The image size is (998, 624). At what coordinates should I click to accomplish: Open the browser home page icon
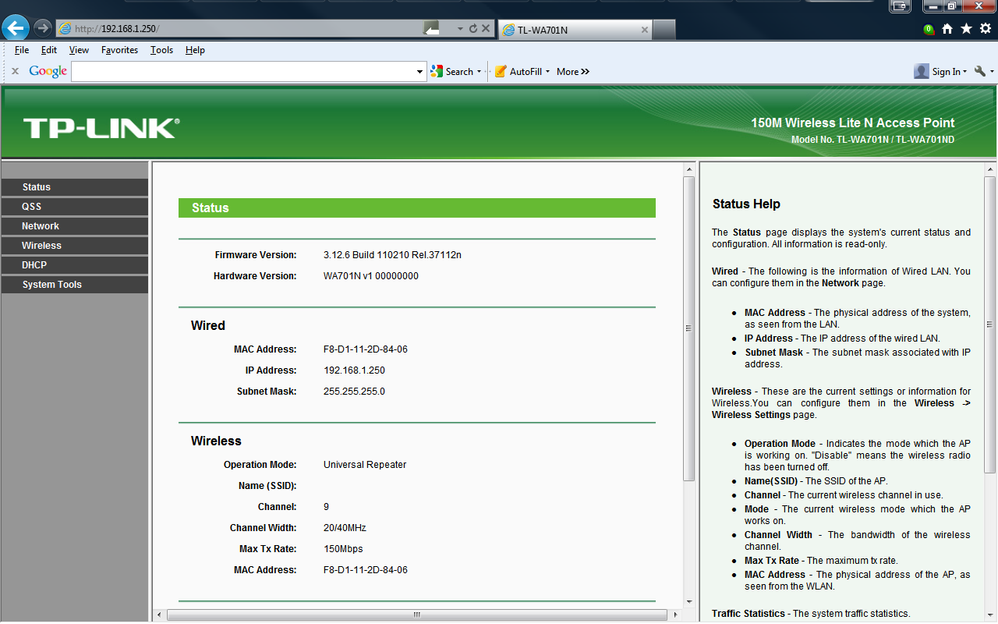point(947,29)
